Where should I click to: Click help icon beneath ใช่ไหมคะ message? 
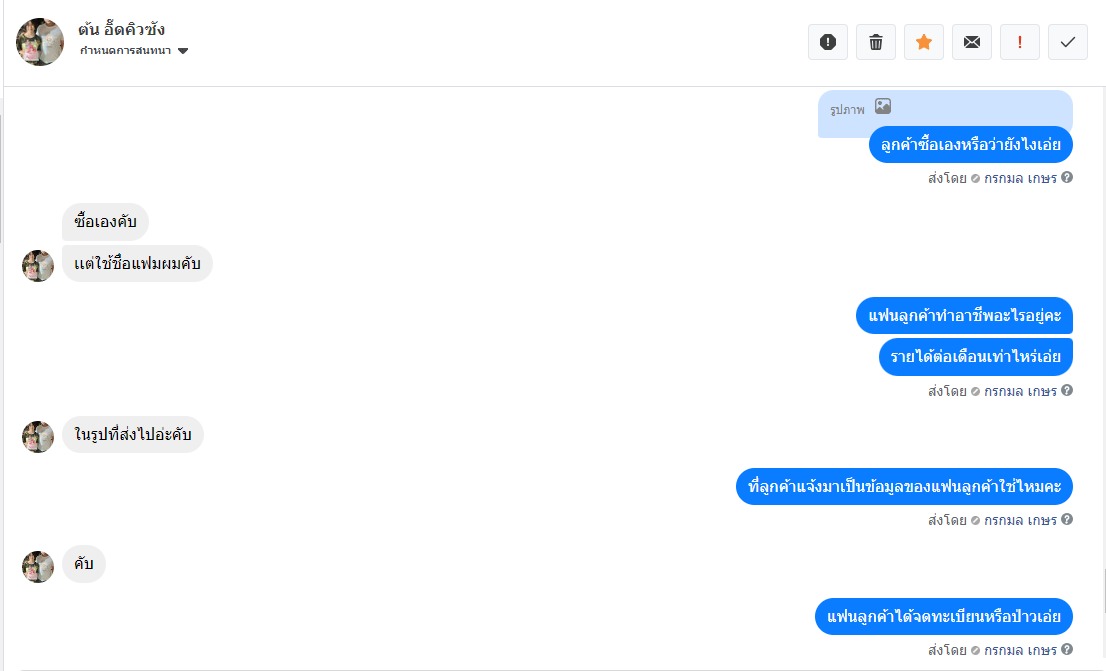coord(1066,519)
